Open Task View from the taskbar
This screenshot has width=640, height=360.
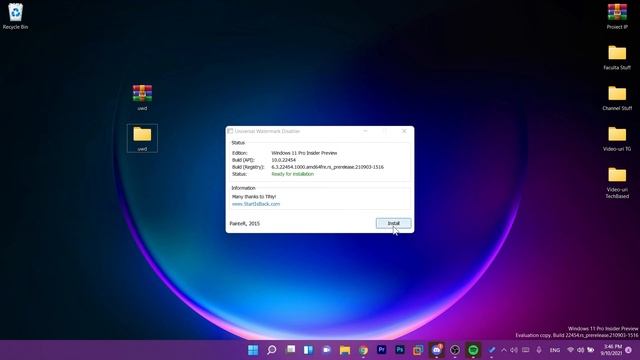tap(290, 350)
